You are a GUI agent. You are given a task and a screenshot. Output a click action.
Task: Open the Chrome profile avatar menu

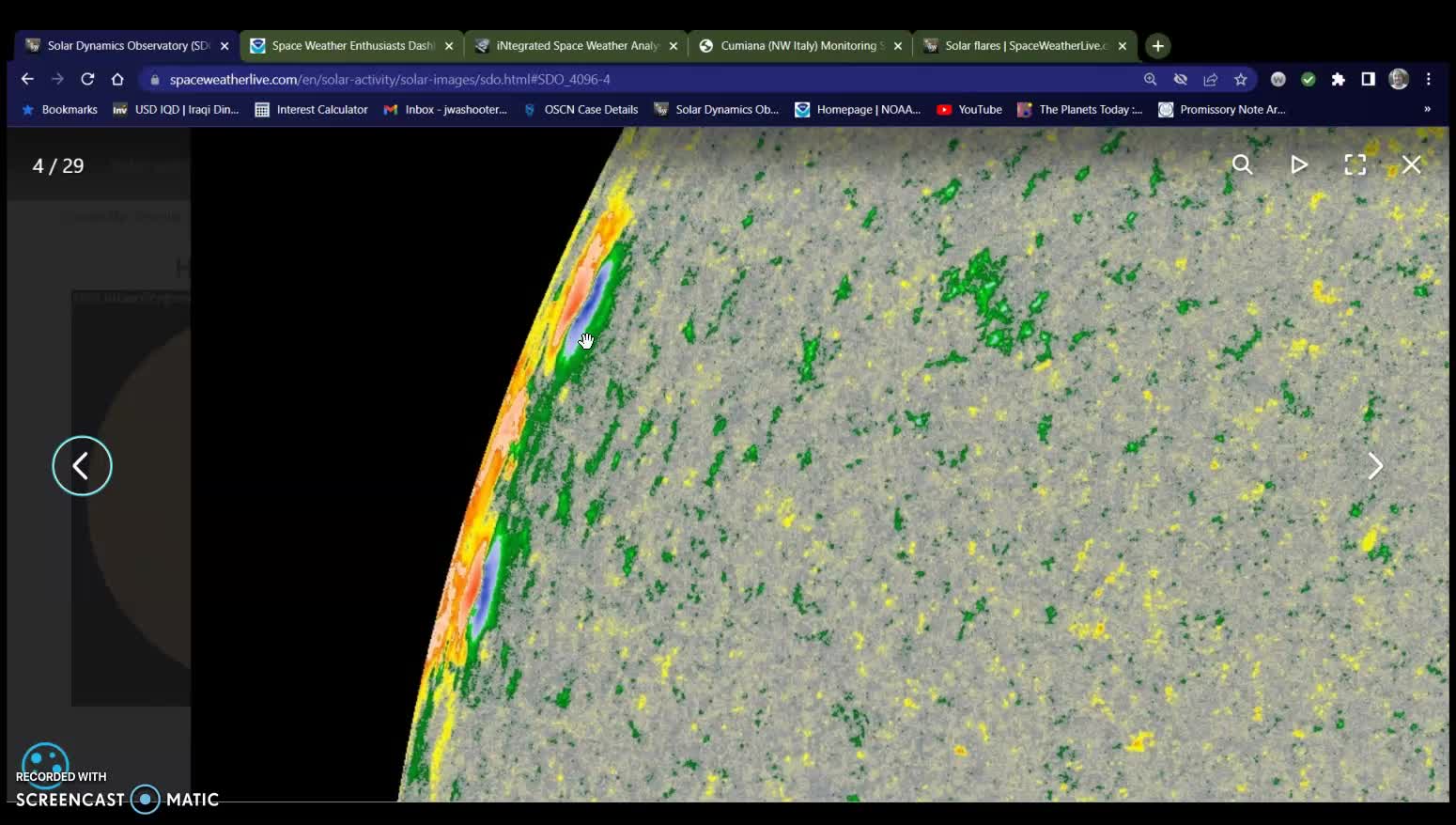[1399, 80]
